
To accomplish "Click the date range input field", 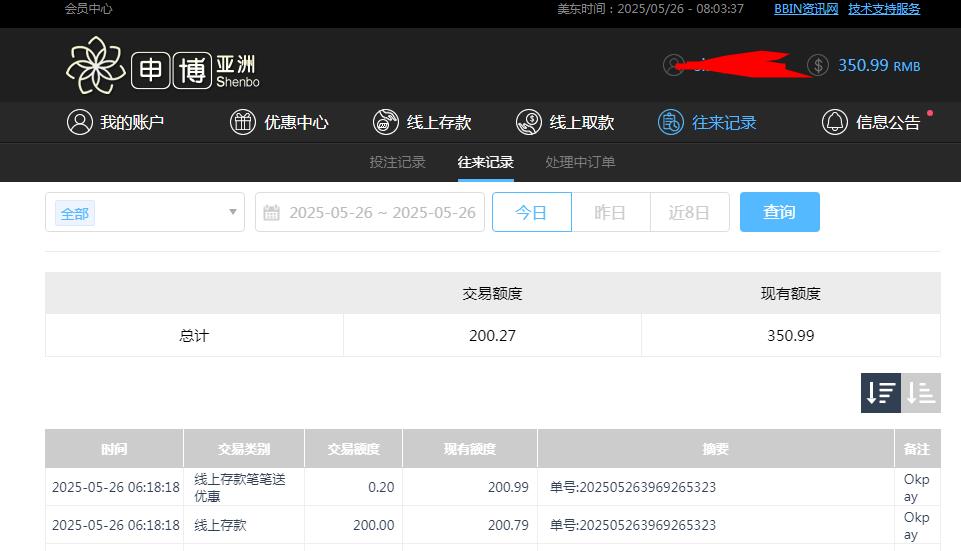I will 370,212.
